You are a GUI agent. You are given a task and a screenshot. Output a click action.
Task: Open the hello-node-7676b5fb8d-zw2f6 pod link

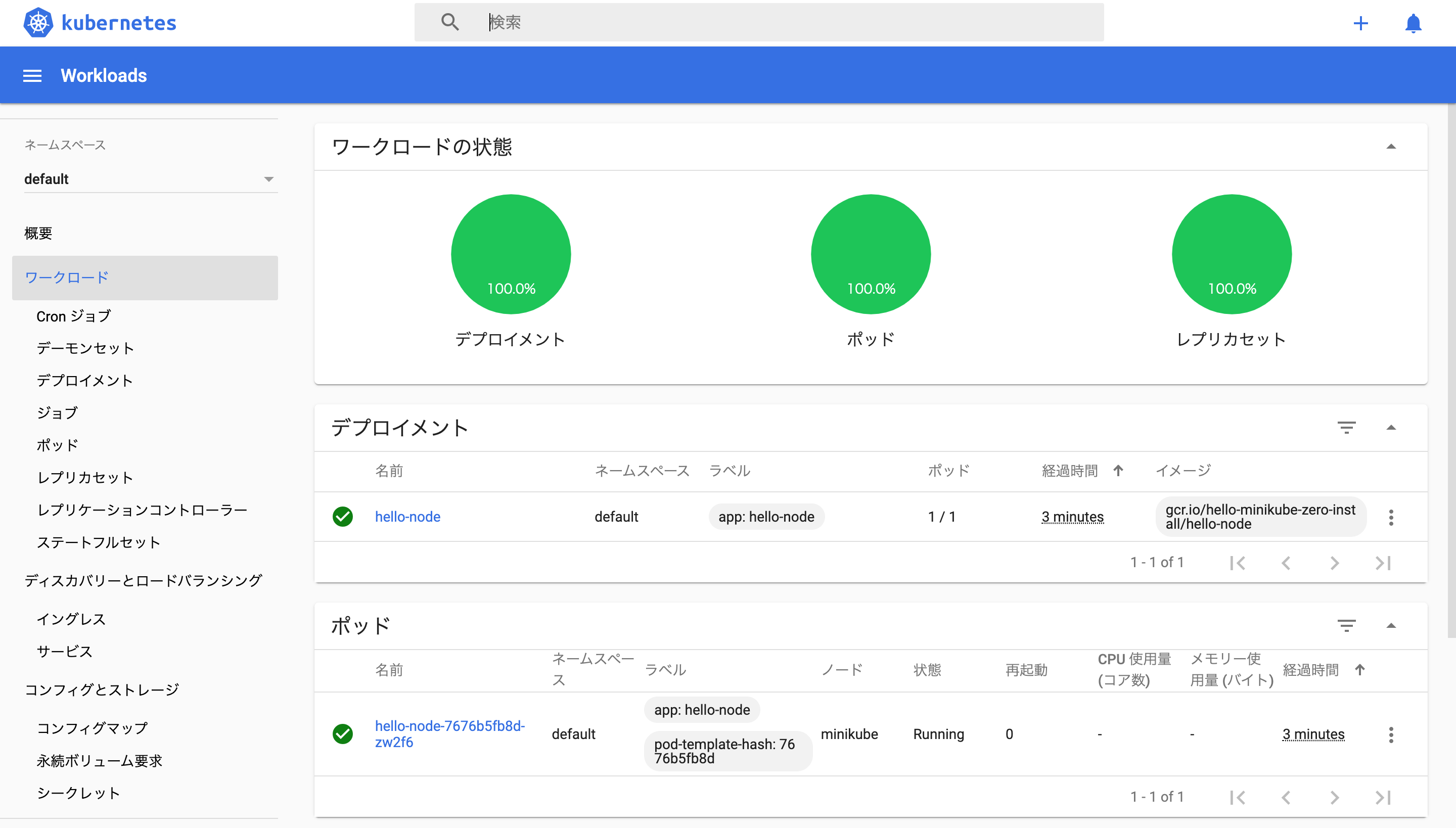pos(449,733)
